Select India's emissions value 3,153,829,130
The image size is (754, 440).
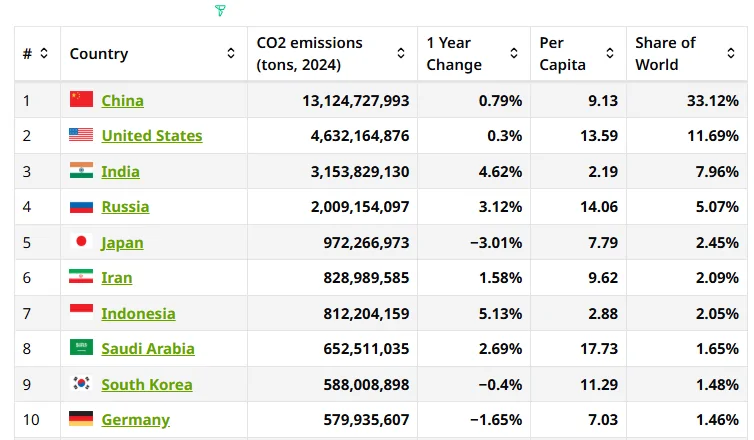pos(360,172)
